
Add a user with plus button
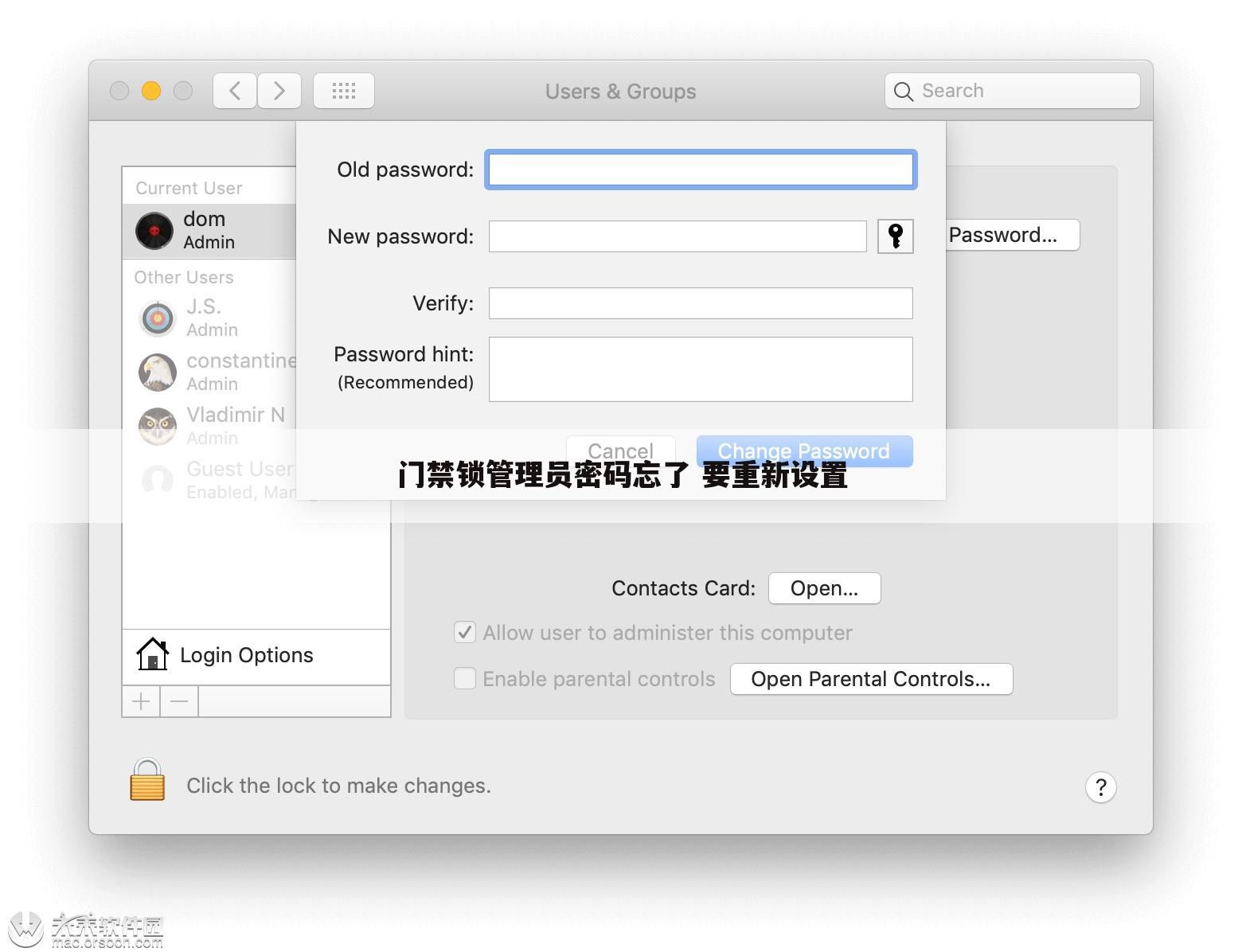[141, 701]
